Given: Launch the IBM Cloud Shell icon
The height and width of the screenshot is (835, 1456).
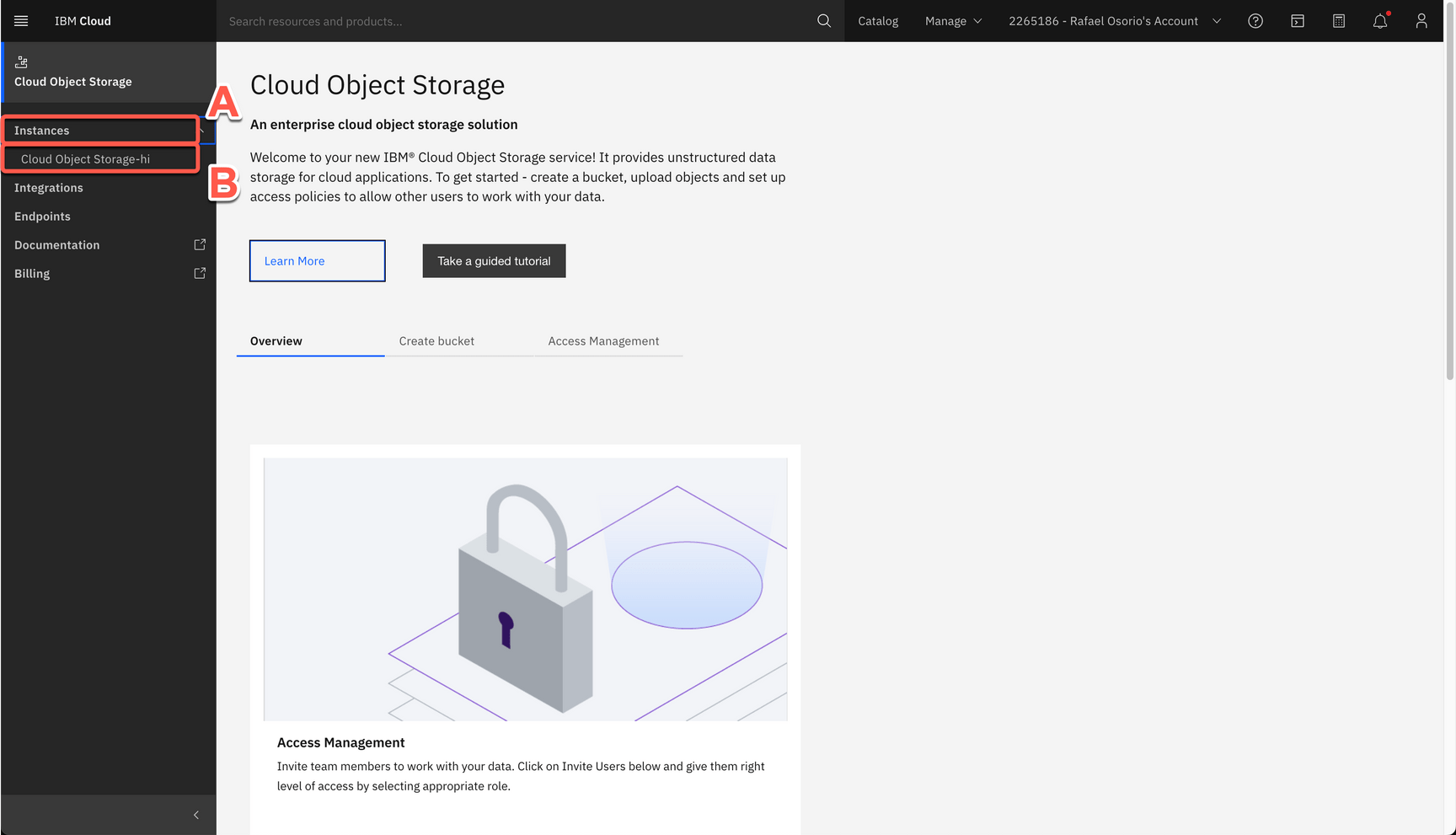Looking at the screenshot, I should coord(1297,21).
